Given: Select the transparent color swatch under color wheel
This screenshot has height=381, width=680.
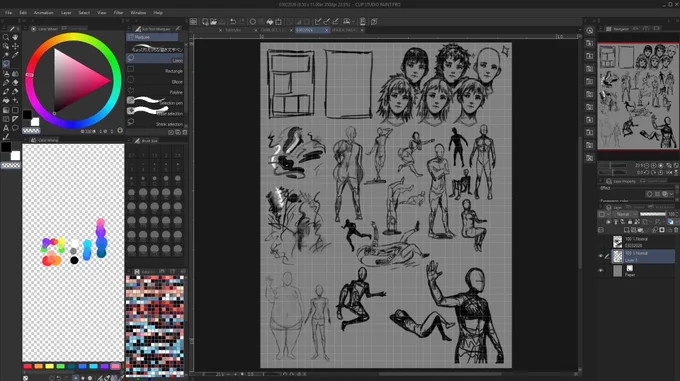Looking at the screenshot, I should pyautogui.click(x=31, y=130).
